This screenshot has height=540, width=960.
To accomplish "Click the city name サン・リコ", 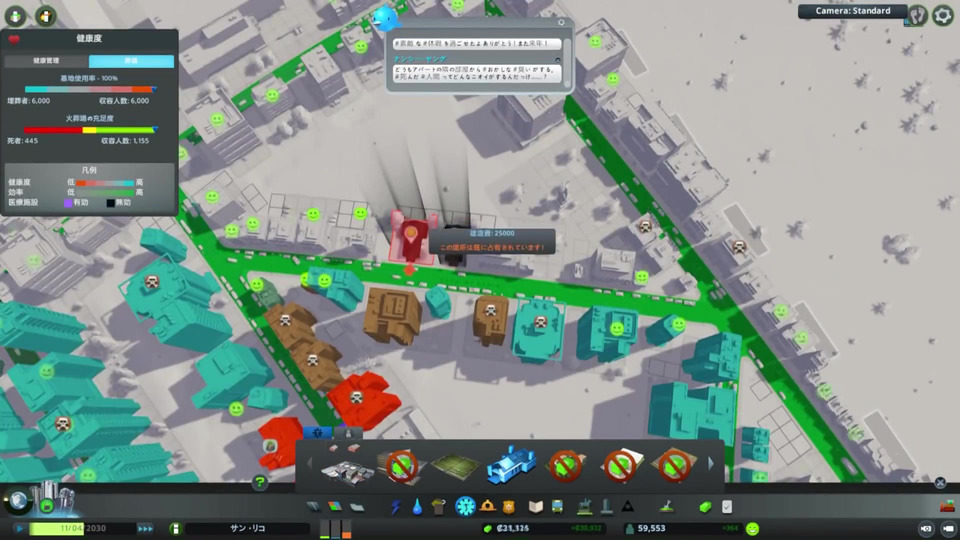I will 248,528.
